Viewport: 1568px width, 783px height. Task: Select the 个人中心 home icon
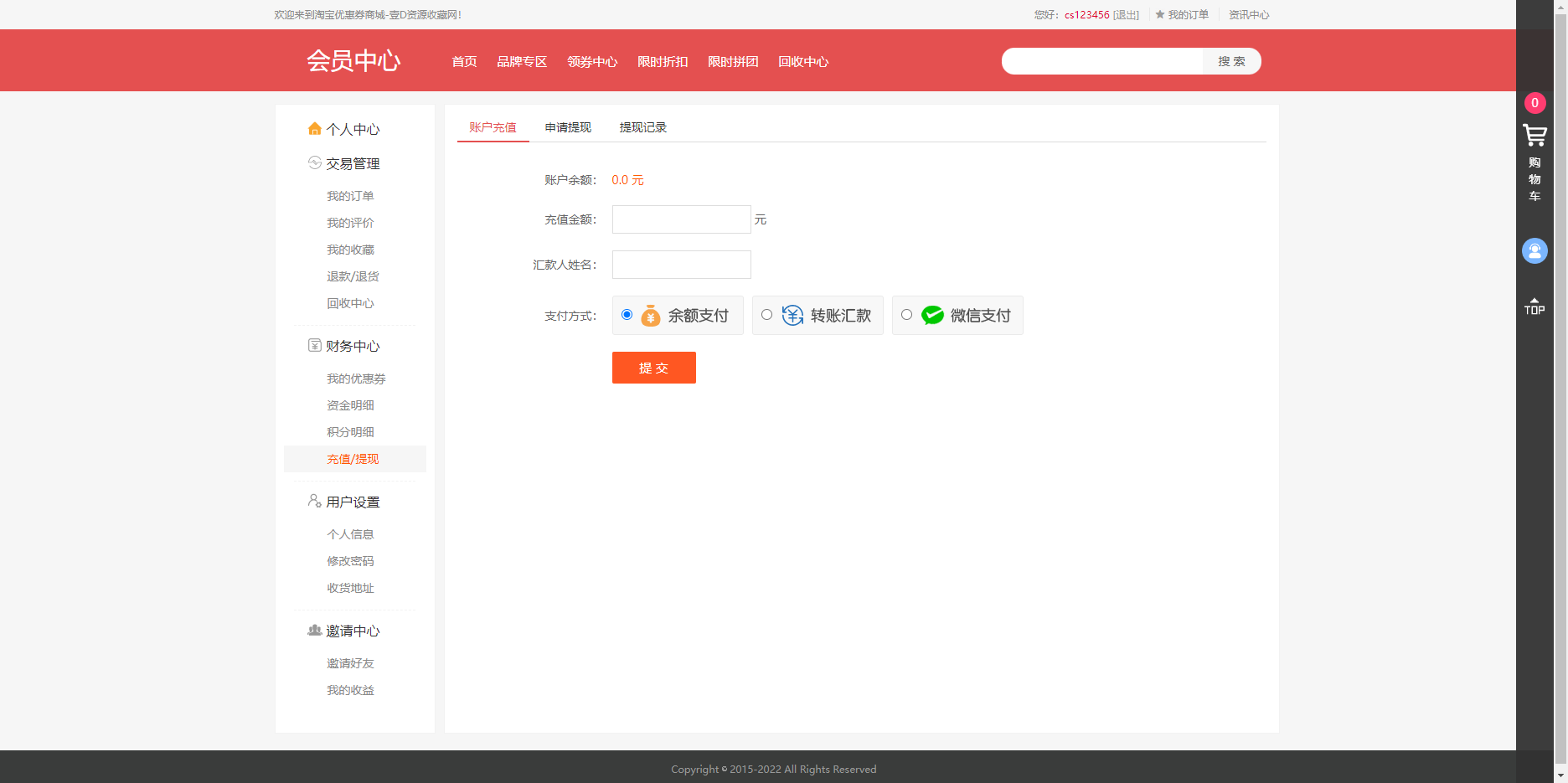pos(314,128)
